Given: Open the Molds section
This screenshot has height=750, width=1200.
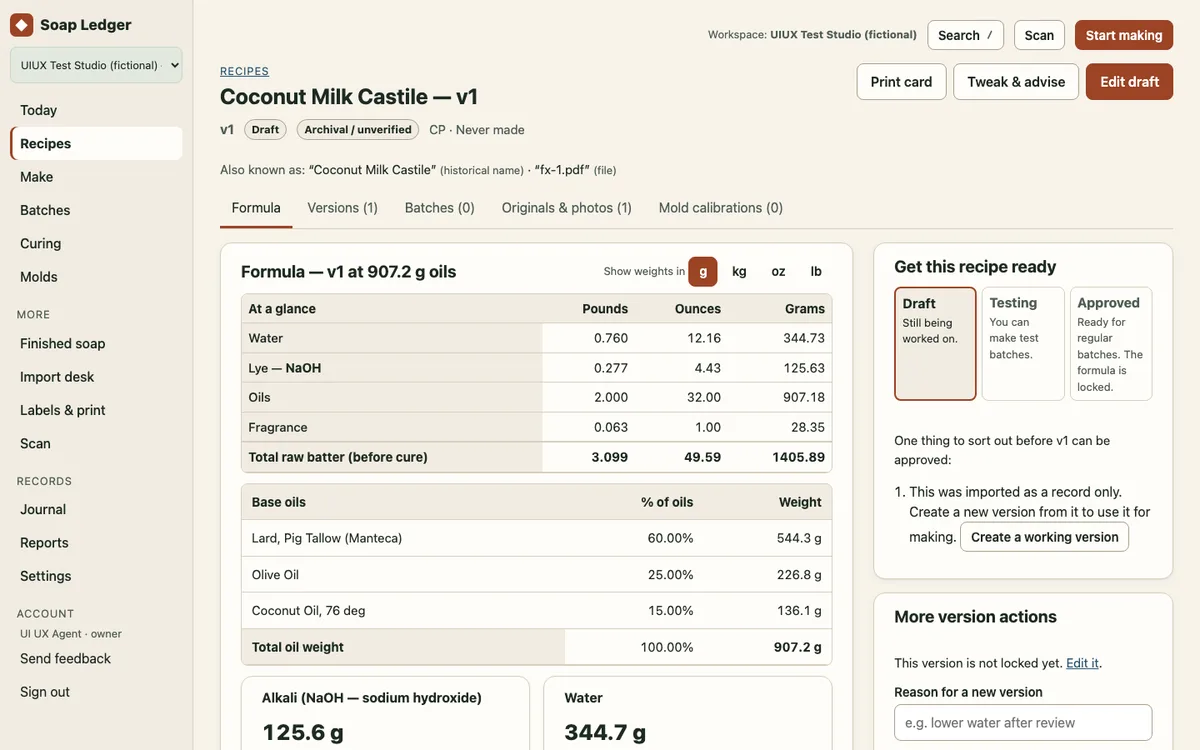Looking at the screenshot, I should tap(96, 277).
